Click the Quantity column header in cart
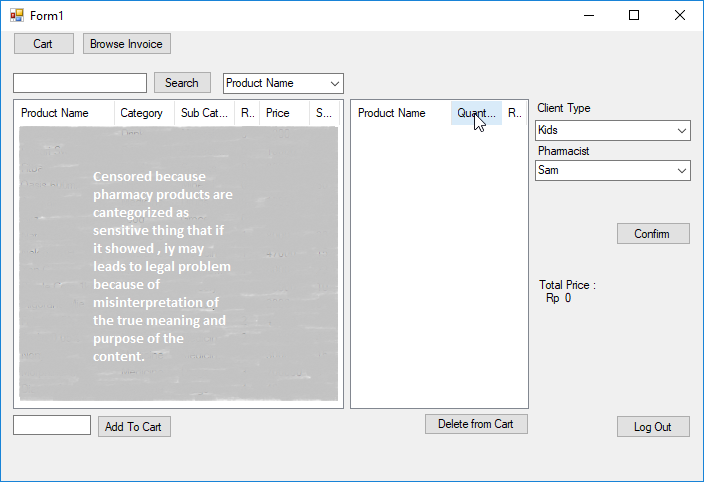The height and width of the screenshot is (482, 704). pyautogui.click(x=476, y=113)
